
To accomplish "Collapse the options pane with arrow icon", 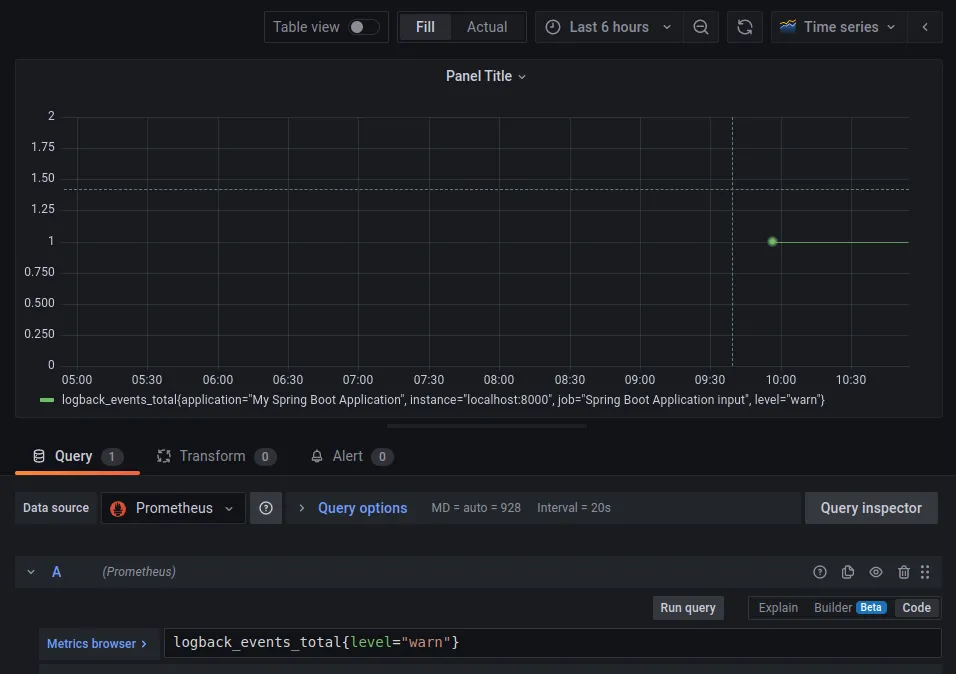I will click(925, 27).
